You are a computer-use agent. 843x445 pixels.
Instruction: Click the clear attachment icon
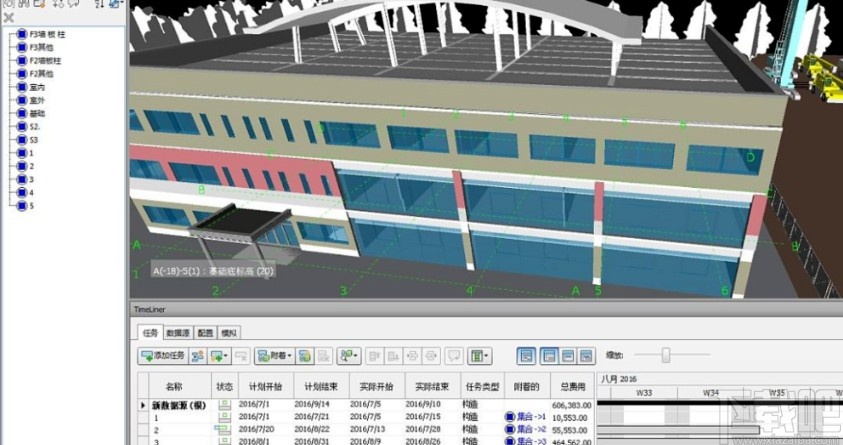click(324, 356)
